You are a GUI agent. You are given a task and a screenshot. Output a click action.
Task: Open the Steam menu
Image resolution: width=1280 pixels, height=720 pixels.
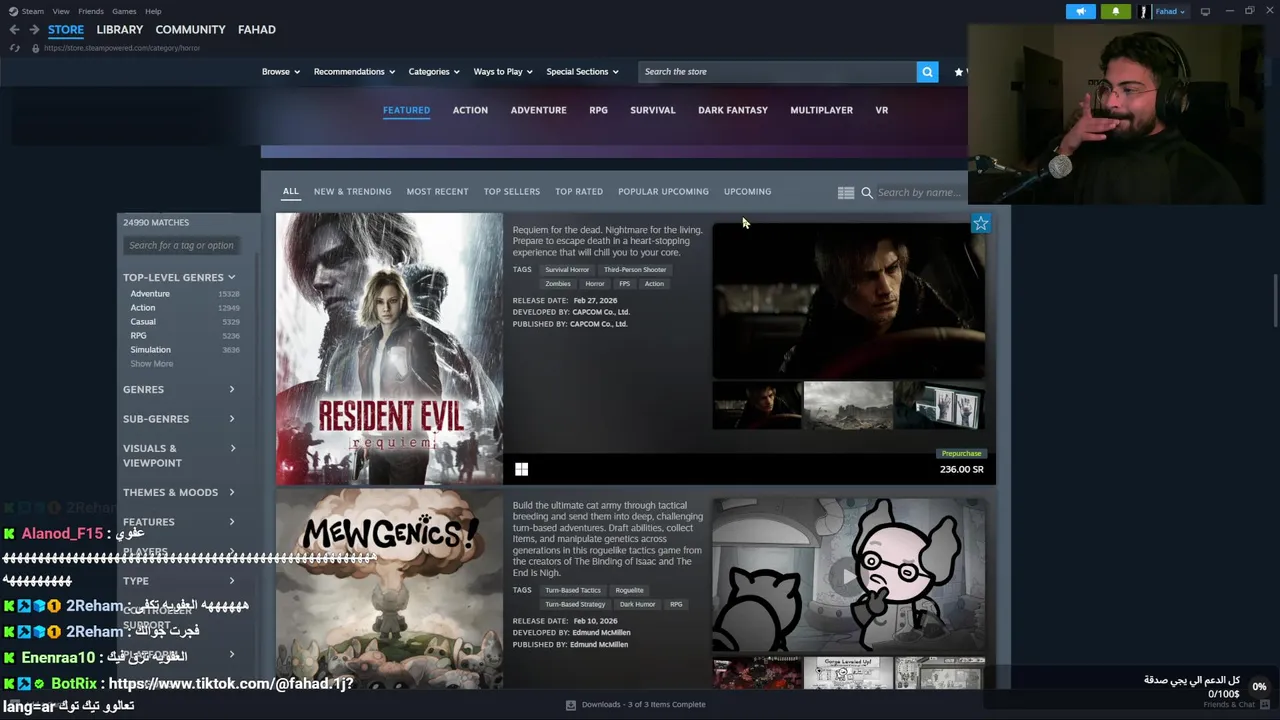coord(33,11)
